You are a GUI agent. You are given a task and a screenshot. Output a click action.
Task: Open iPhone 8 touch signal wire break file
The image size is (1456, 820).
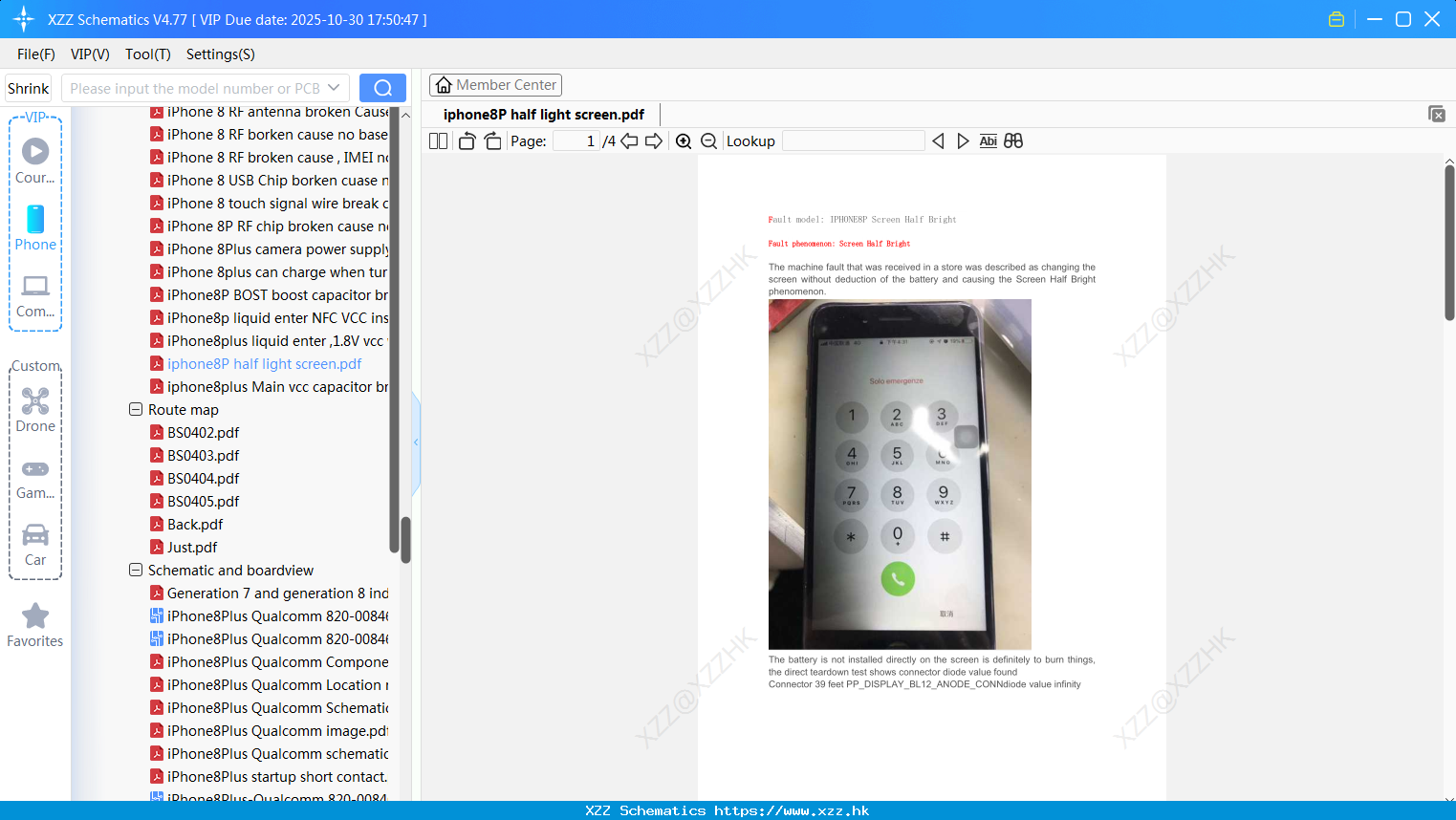coord(270,203)
